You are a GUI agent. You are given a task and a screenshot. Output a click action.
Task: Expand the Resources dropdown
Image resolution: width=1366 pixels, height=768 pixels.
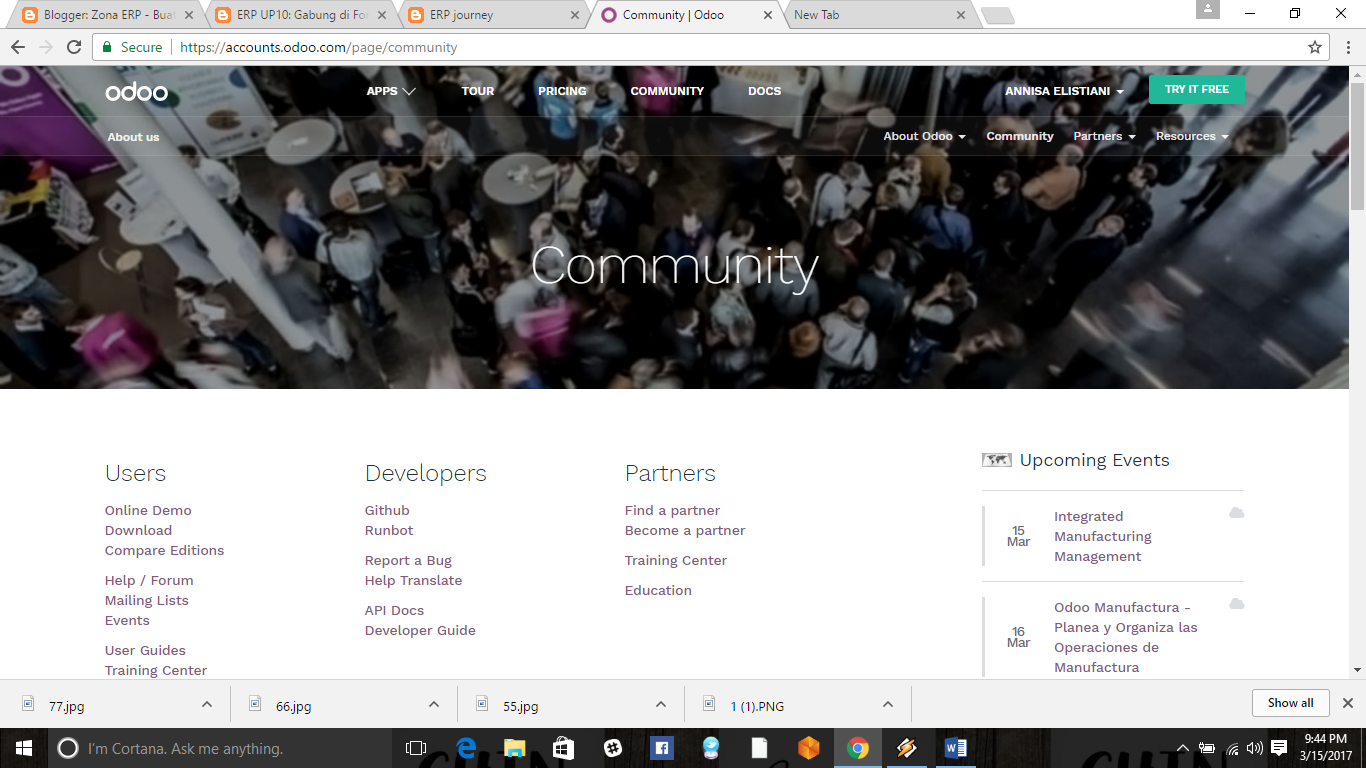[x=1192, y=136]
